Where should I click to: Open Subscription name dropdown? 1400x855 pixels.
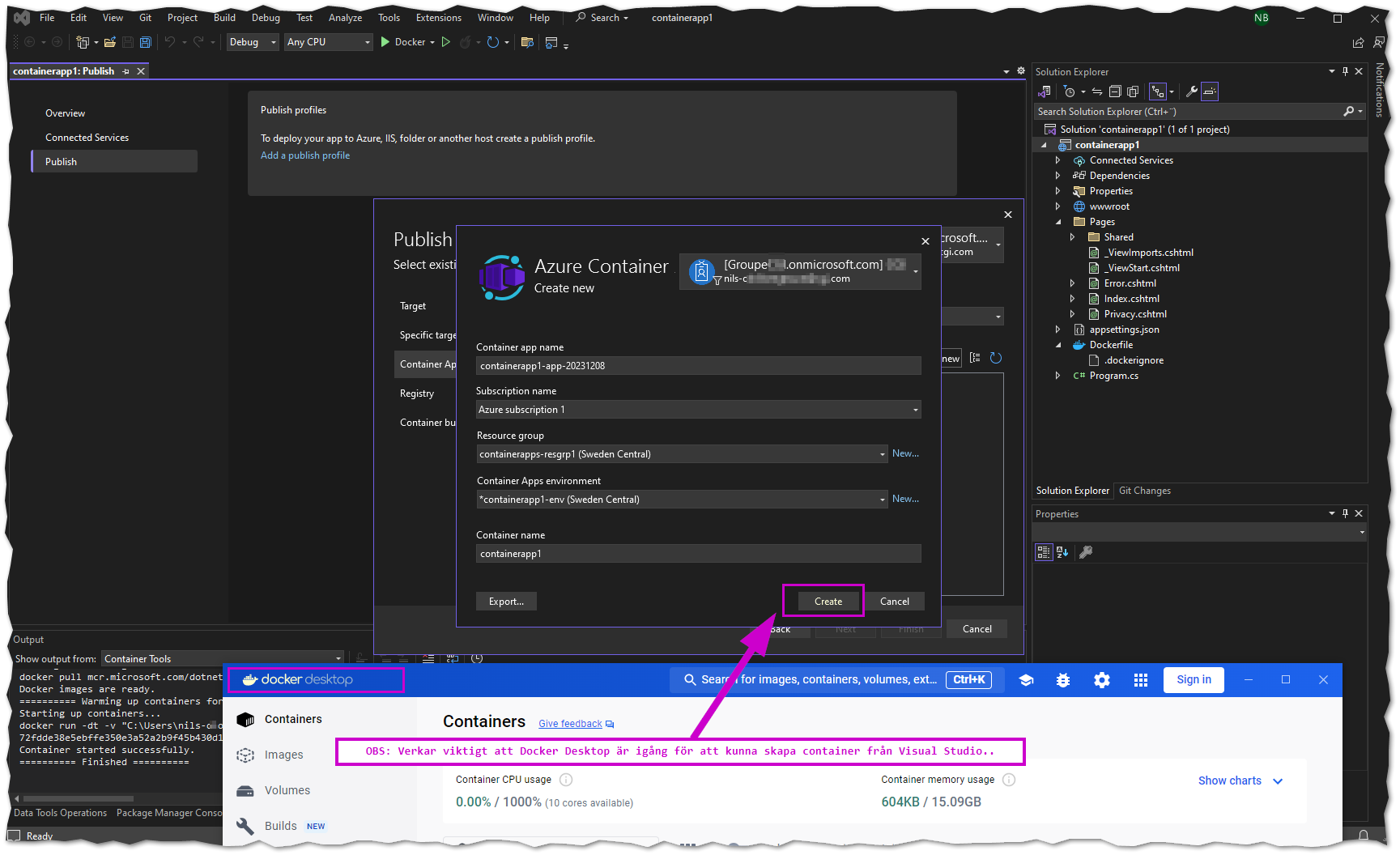coord(698,410)
